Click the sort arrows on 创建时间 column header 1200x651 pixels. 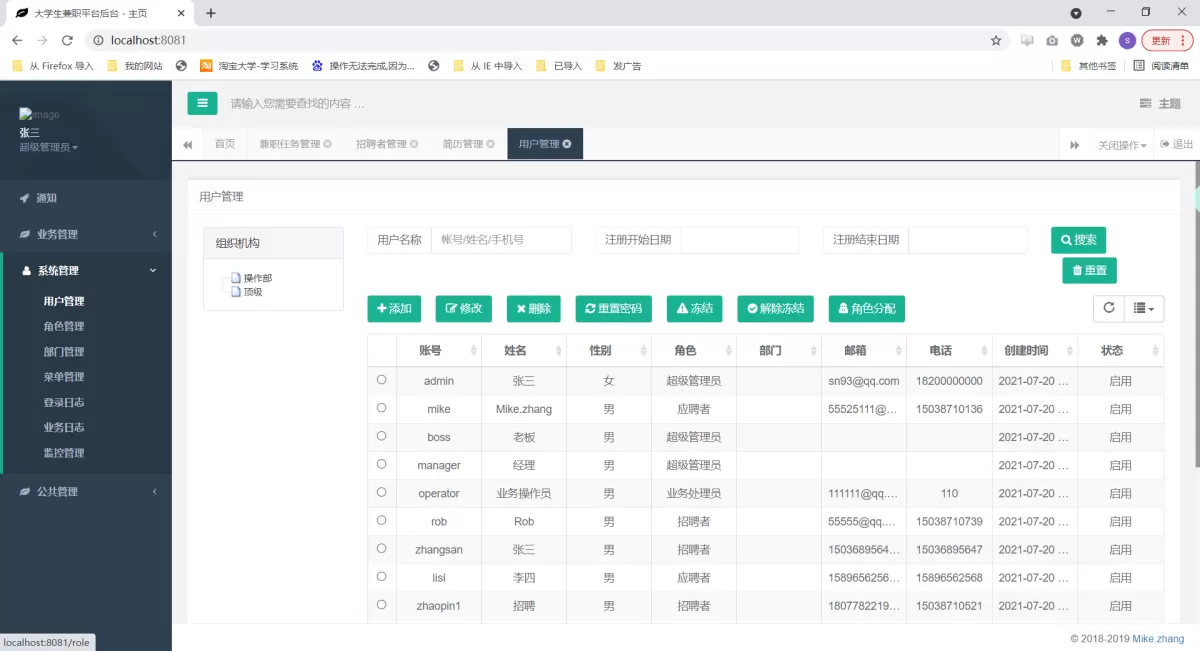(1068, 349)
